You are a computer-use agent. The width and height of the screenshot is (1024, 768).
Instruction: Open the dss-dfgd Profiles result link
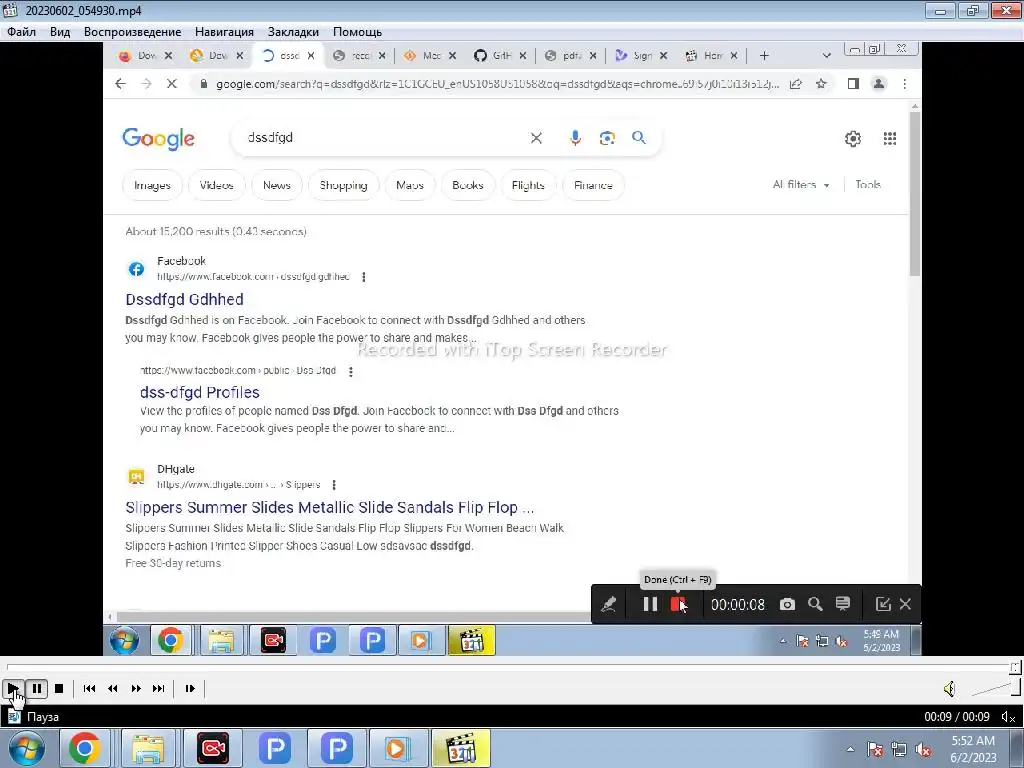200,392
